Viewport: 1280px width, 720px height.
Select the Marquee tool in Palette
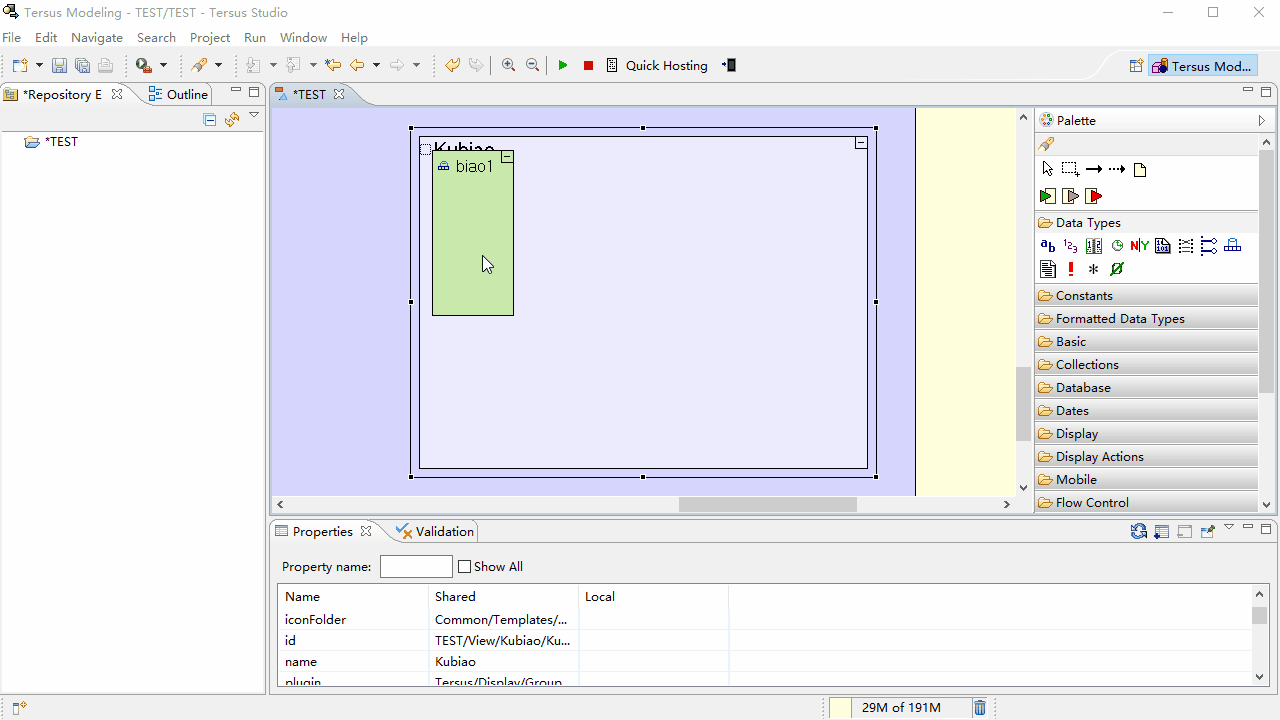(x=1070, y=169)
